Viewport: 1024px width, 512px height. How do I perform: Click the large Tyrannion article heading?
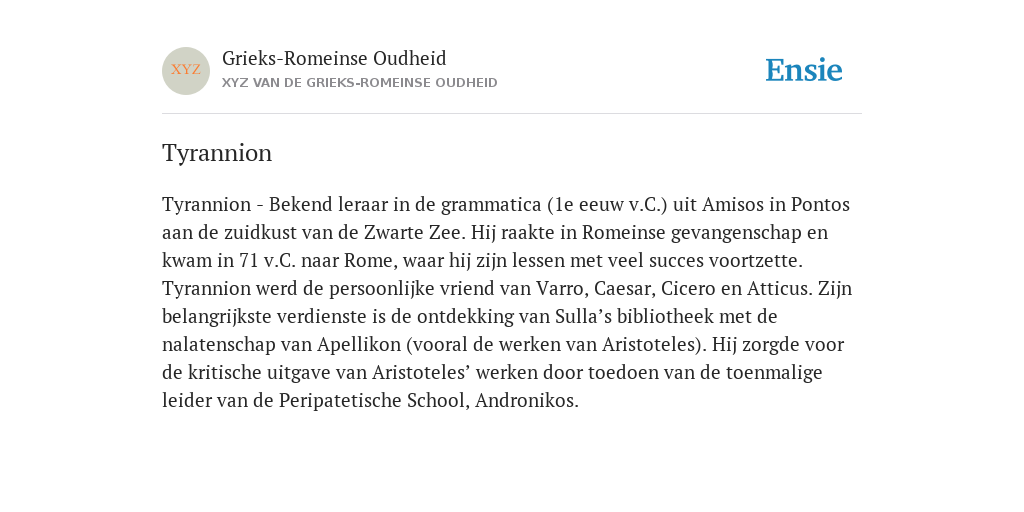pyautogui.click(x=217, y=153)
